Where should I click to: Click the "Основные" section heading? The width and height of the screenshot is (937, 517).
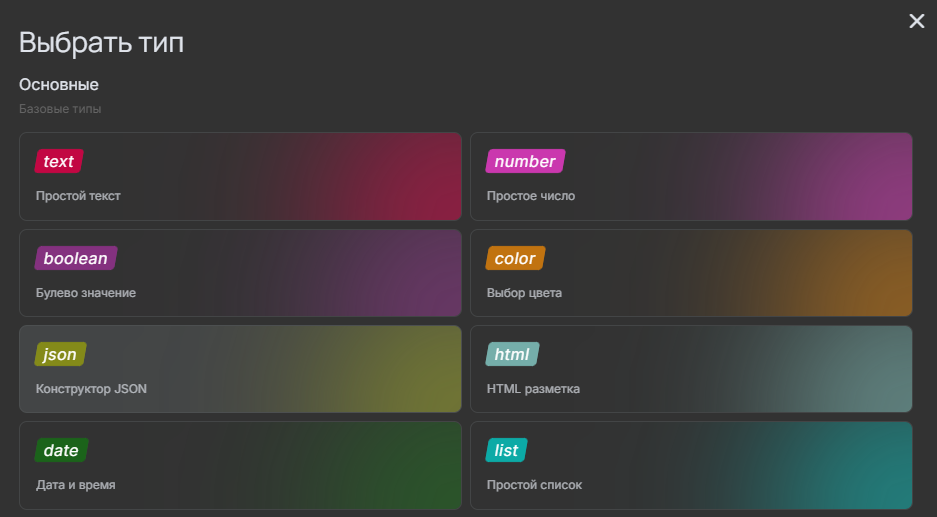pyautogui.click(x=59, y=85)
